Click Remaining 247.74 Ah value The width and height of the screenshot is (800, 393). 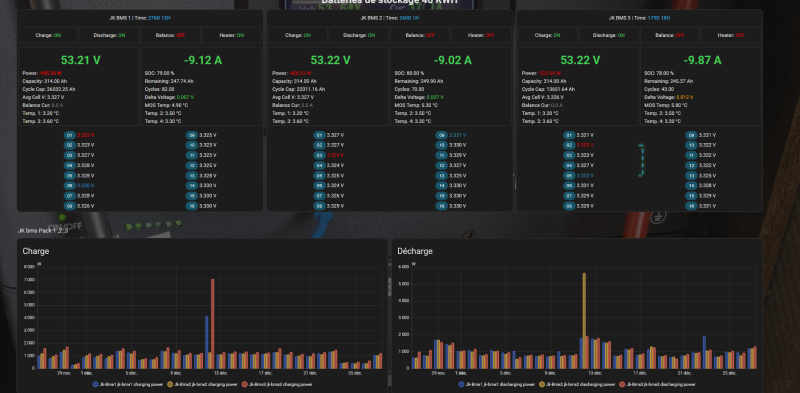[168, 81]
